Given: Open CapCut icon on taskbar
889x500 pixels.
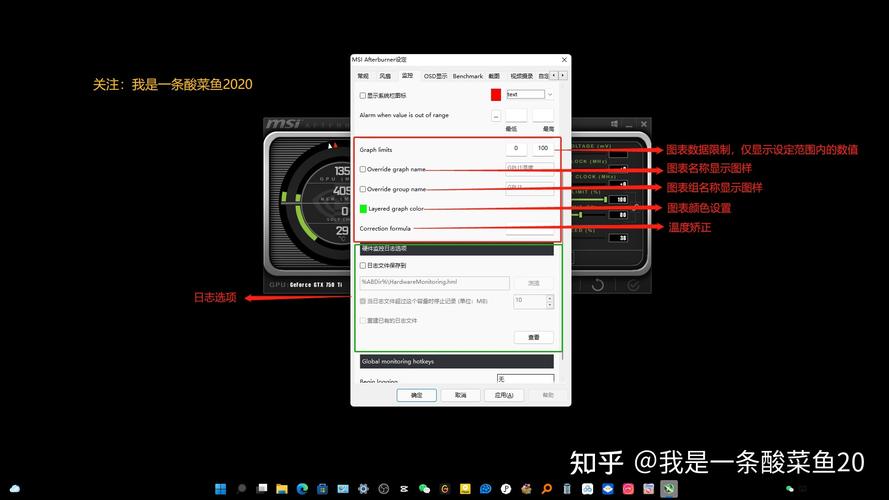Looking at the screenshot, I should 404,489.
